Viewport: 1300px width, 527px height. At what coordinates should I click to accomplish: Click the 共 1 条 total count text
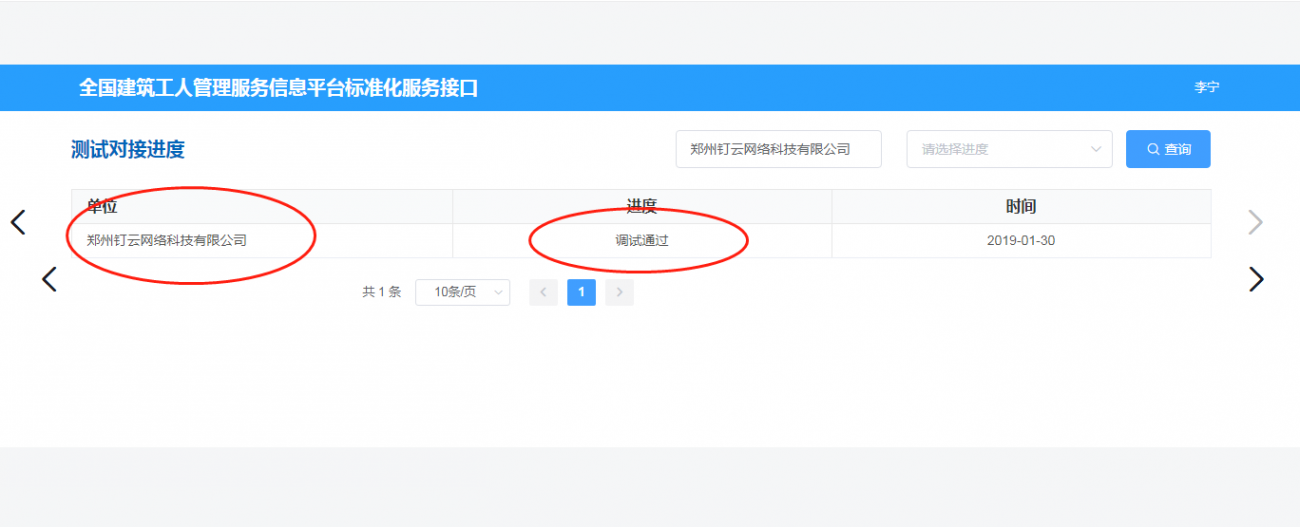381,292
